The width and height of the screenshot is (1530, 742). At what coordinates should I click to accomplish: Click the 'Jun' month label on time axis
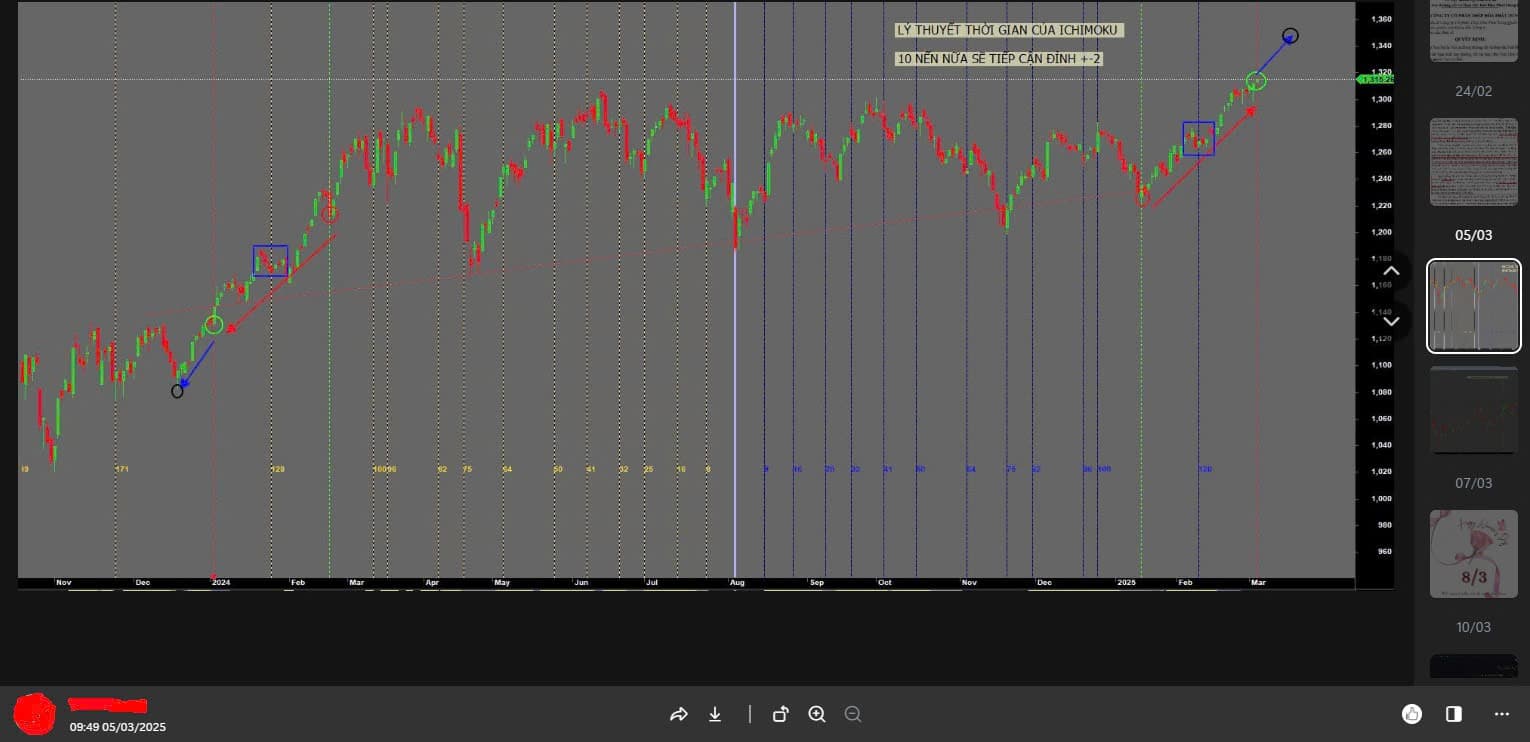click(x=581, y=582)
